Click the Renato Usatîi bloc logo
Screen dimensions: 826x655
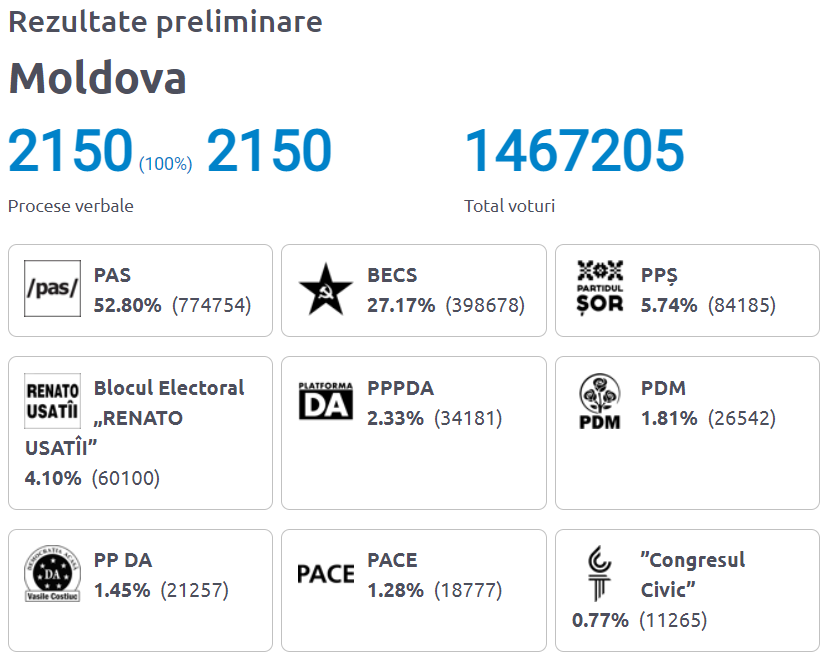52,400
